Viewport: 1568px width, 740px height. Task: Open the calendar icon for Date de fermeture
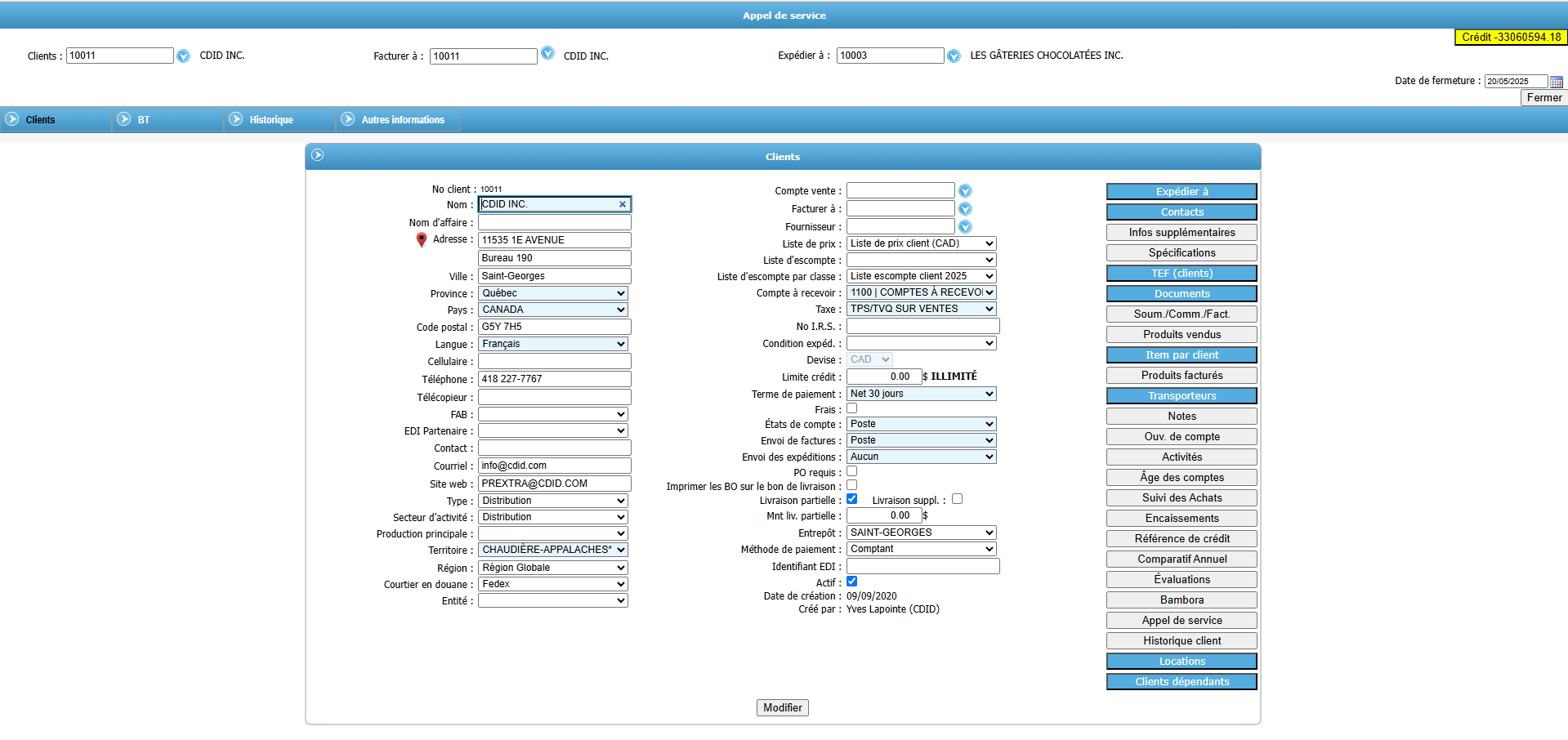(x=1557, y=82)
